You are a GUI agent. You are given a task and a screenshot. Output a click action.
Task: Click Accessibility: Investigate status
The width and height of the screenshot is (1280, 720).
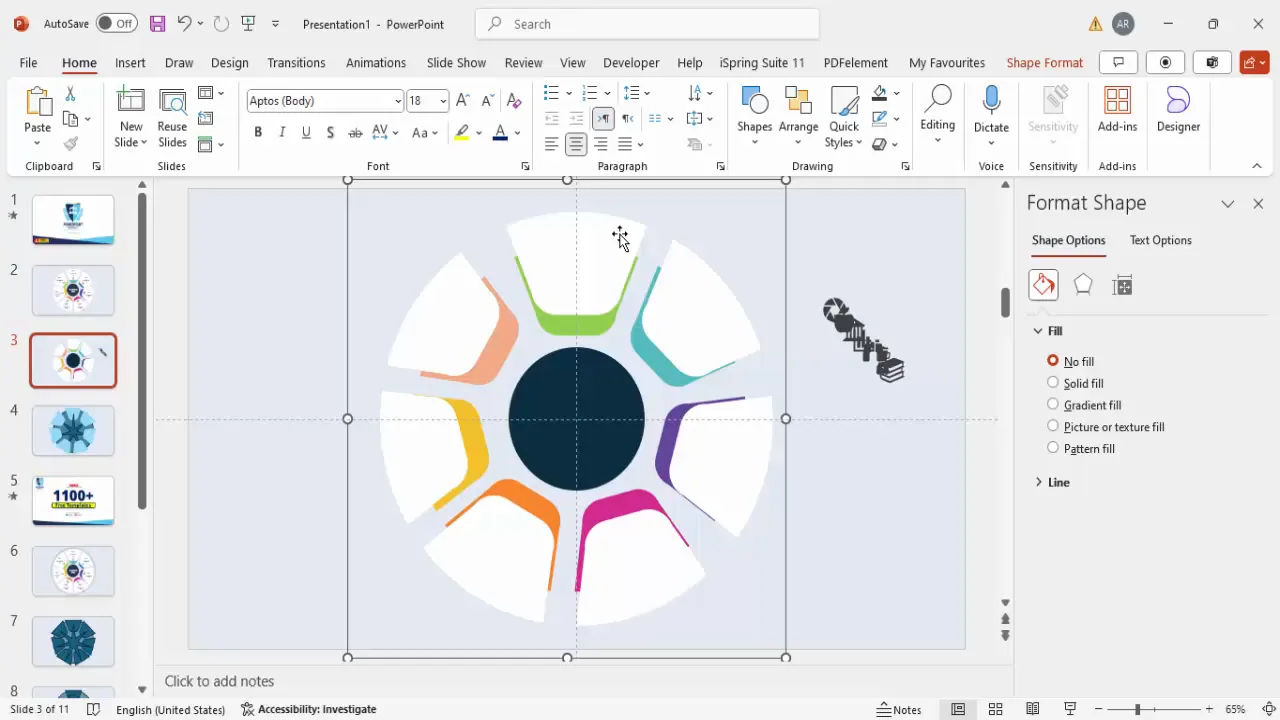(309, 709)
